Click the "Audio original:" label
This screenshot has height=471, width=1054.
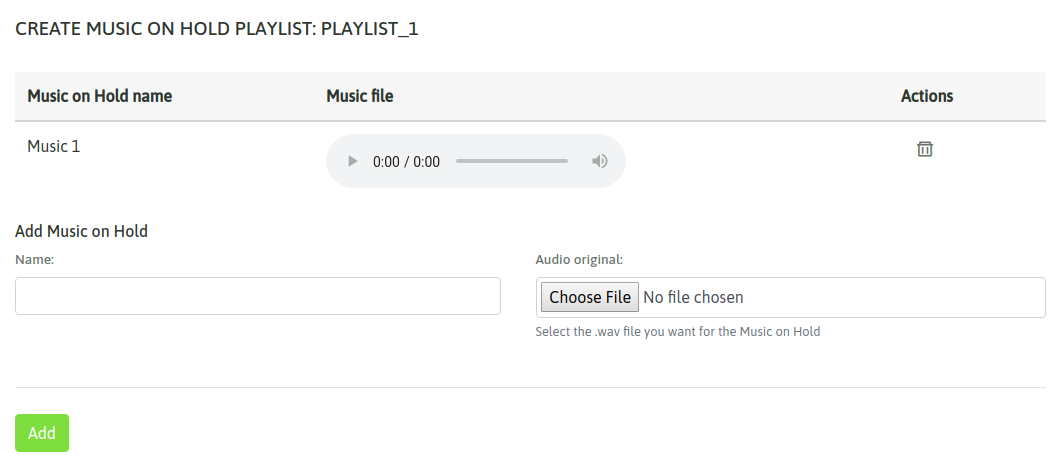(x=579, y=259)
